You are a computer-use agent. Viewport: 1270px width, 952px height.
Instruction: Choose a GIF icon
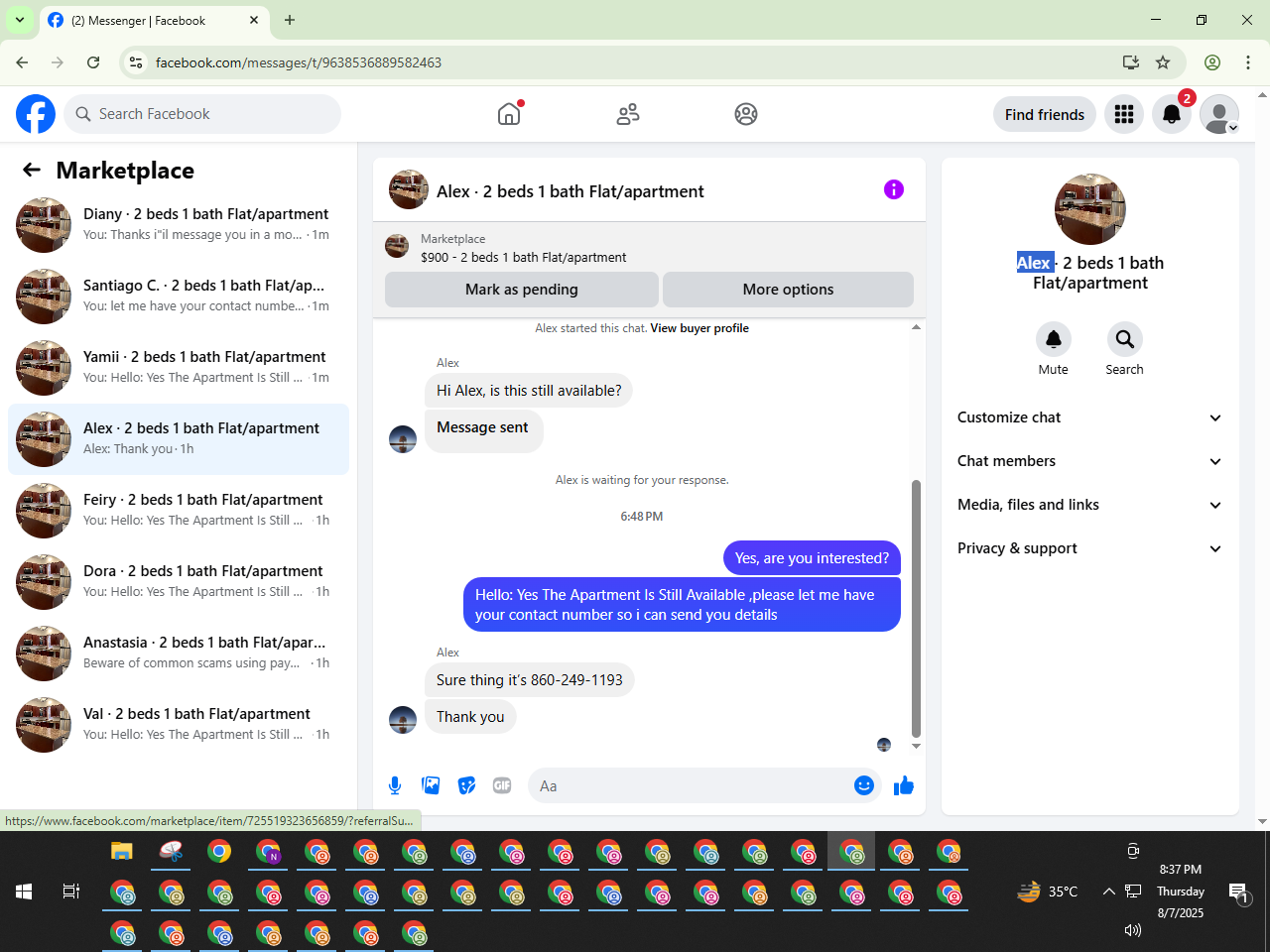tap(502, 785)
